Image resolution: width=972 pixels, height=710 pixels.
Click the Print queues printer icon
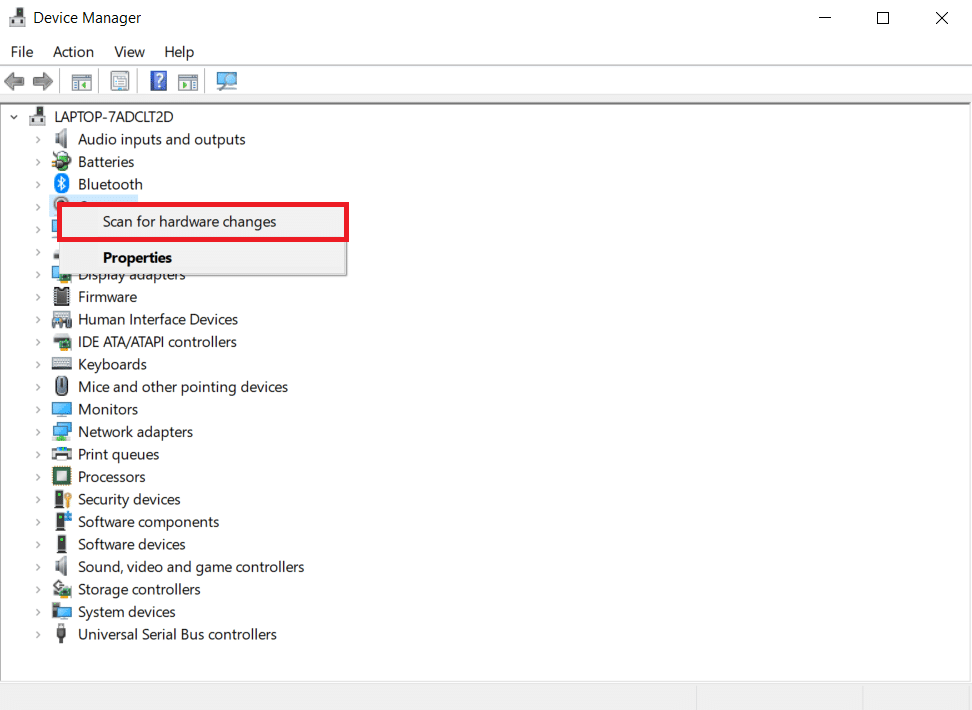pyautogui.click(x=61, y=454)
